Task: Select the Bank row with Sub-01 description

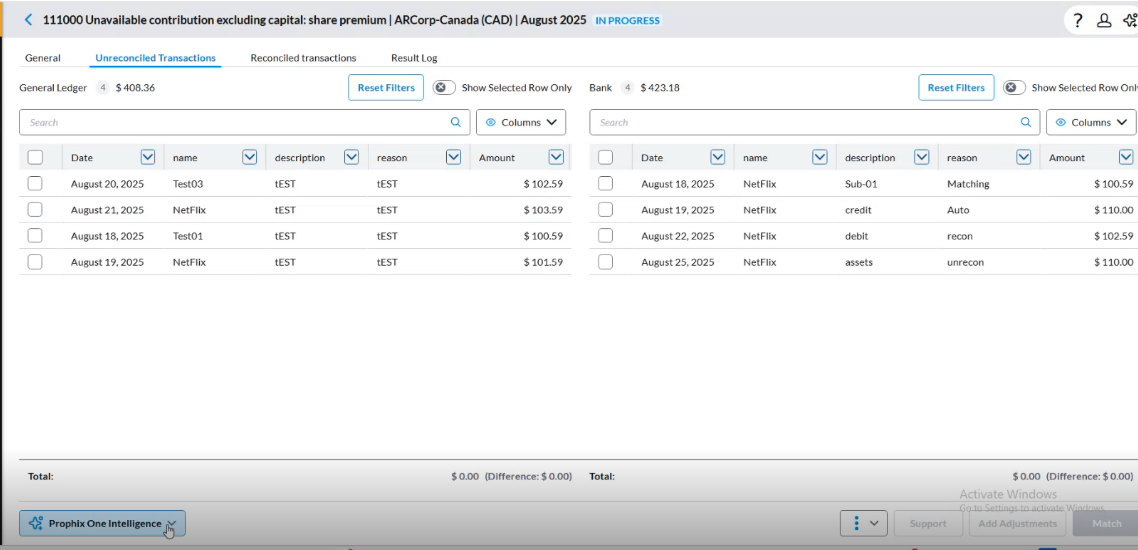Action: [x=605, y=184]
